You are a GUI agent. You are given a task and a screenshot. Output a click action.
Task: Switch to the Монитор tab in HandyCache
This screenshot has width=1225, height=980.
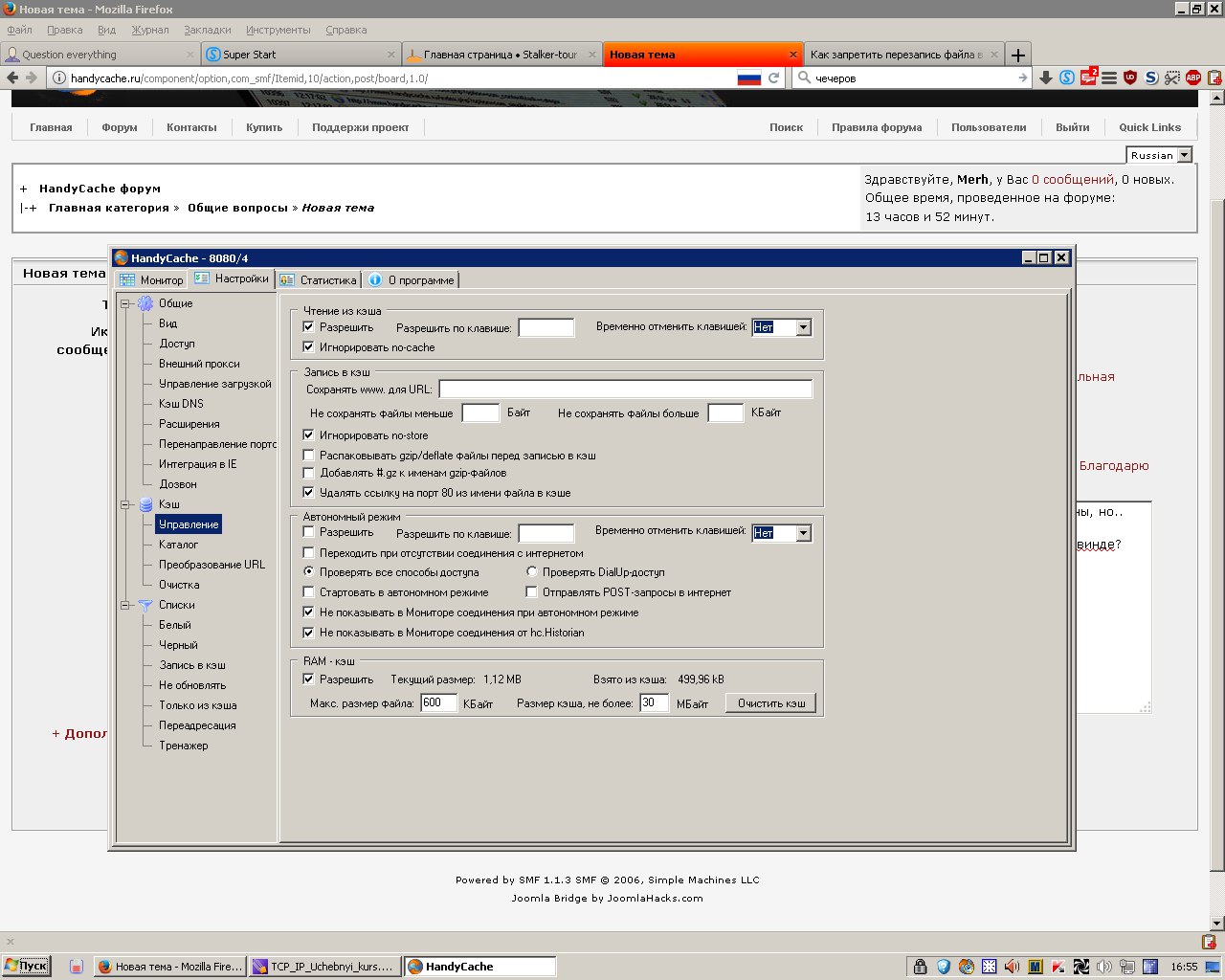point(151,280)
